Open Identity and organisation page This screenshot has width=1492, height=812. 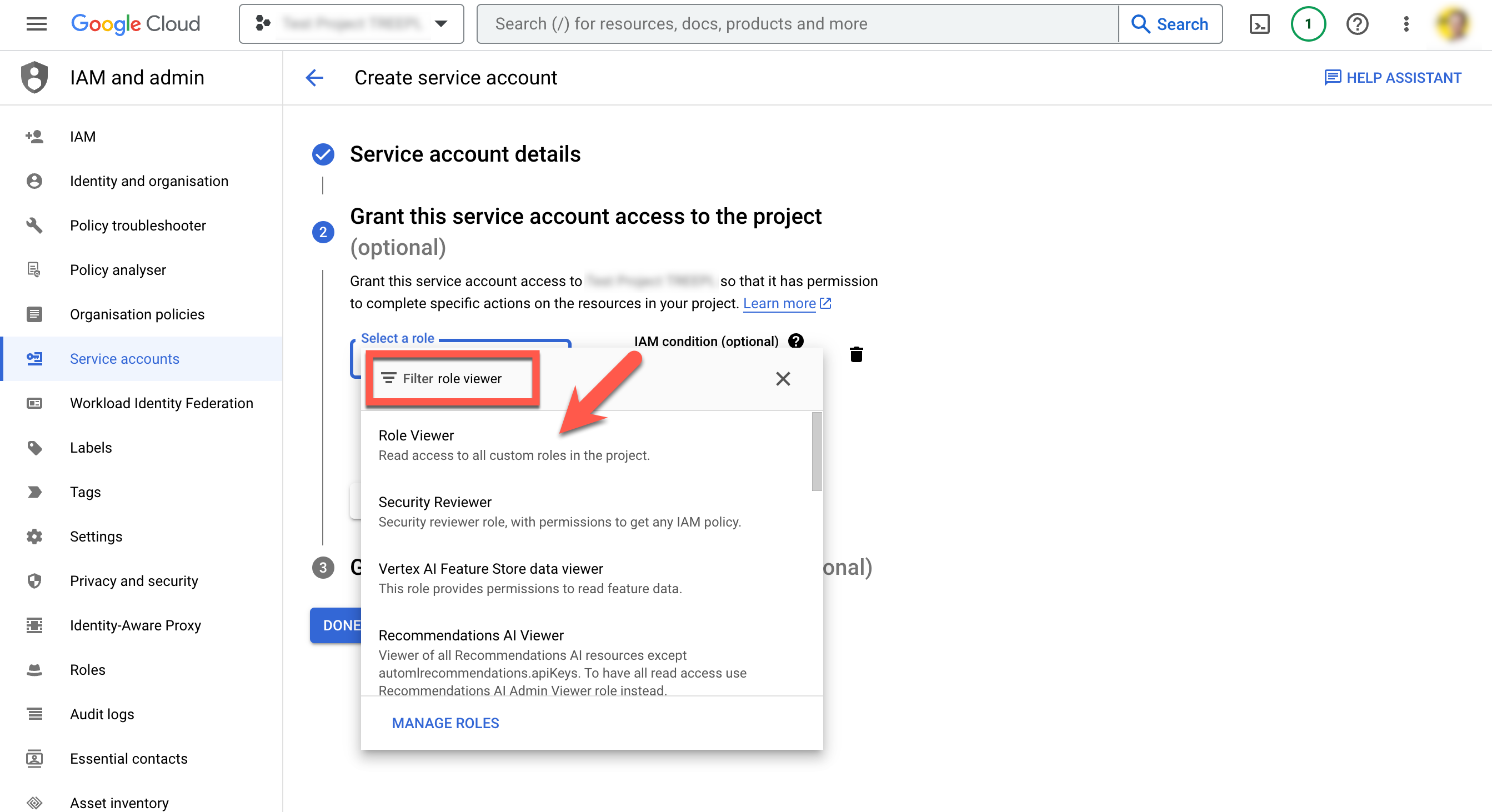coord(141,181)
